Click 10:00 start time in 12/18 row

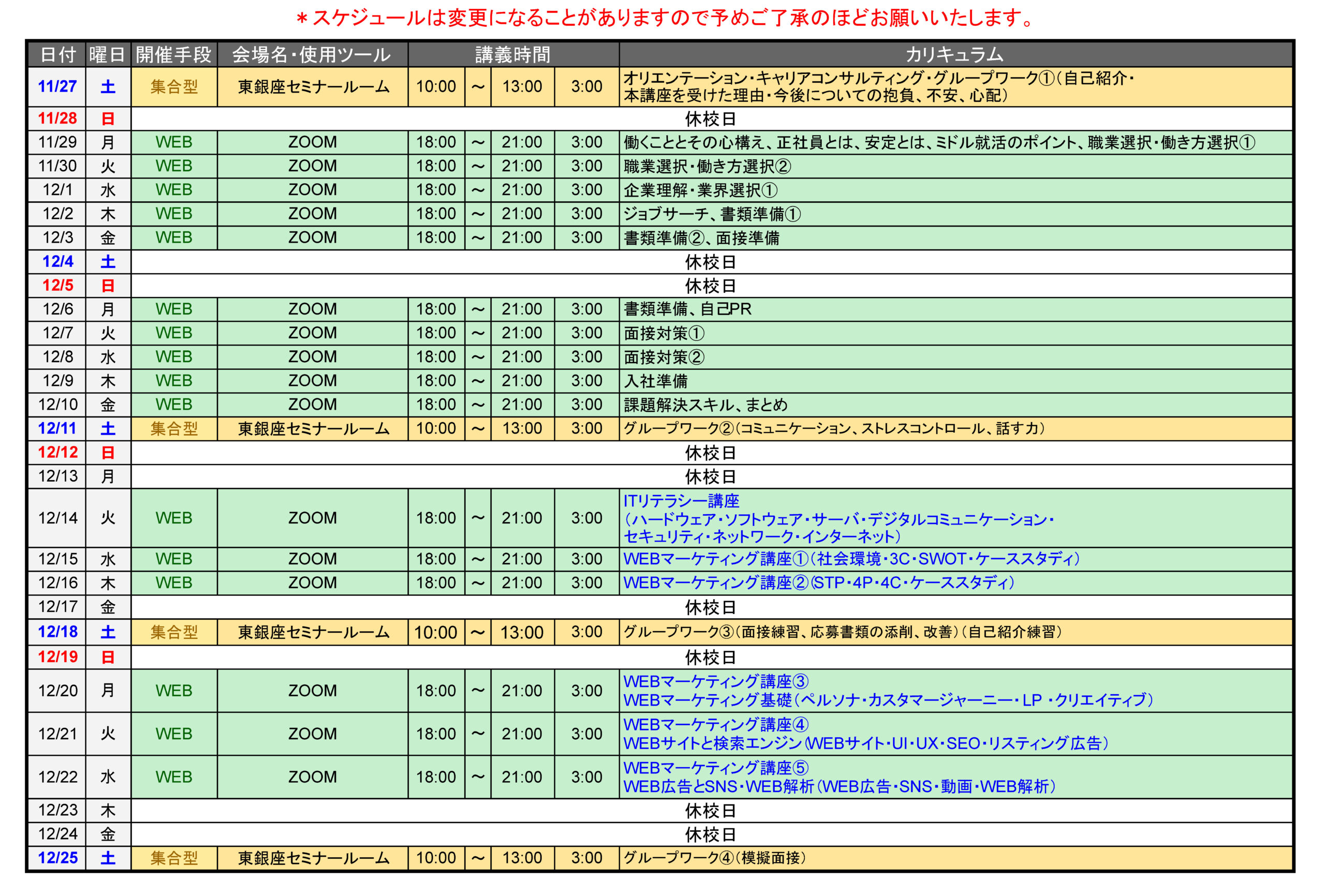tap(436, 632)
